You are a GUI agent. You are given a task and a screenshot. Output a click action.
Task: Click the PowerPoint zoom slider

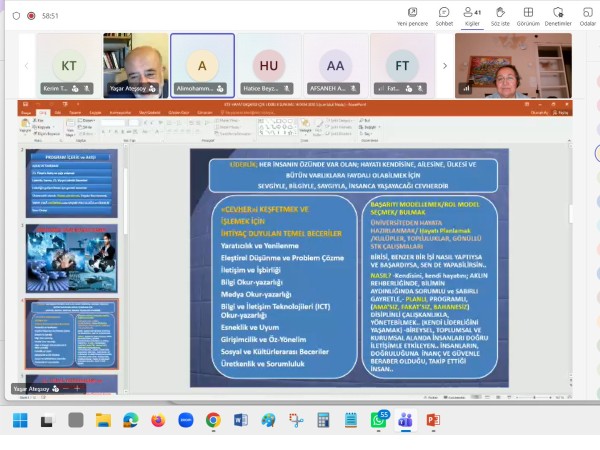(534, 398)
